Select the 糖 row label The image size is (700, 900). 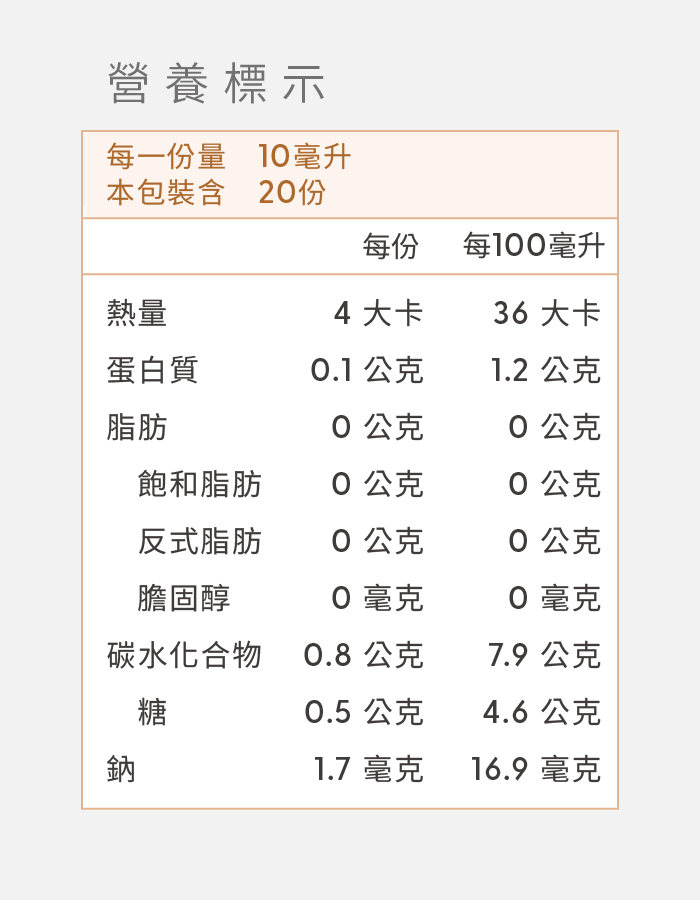click(152, 713)
